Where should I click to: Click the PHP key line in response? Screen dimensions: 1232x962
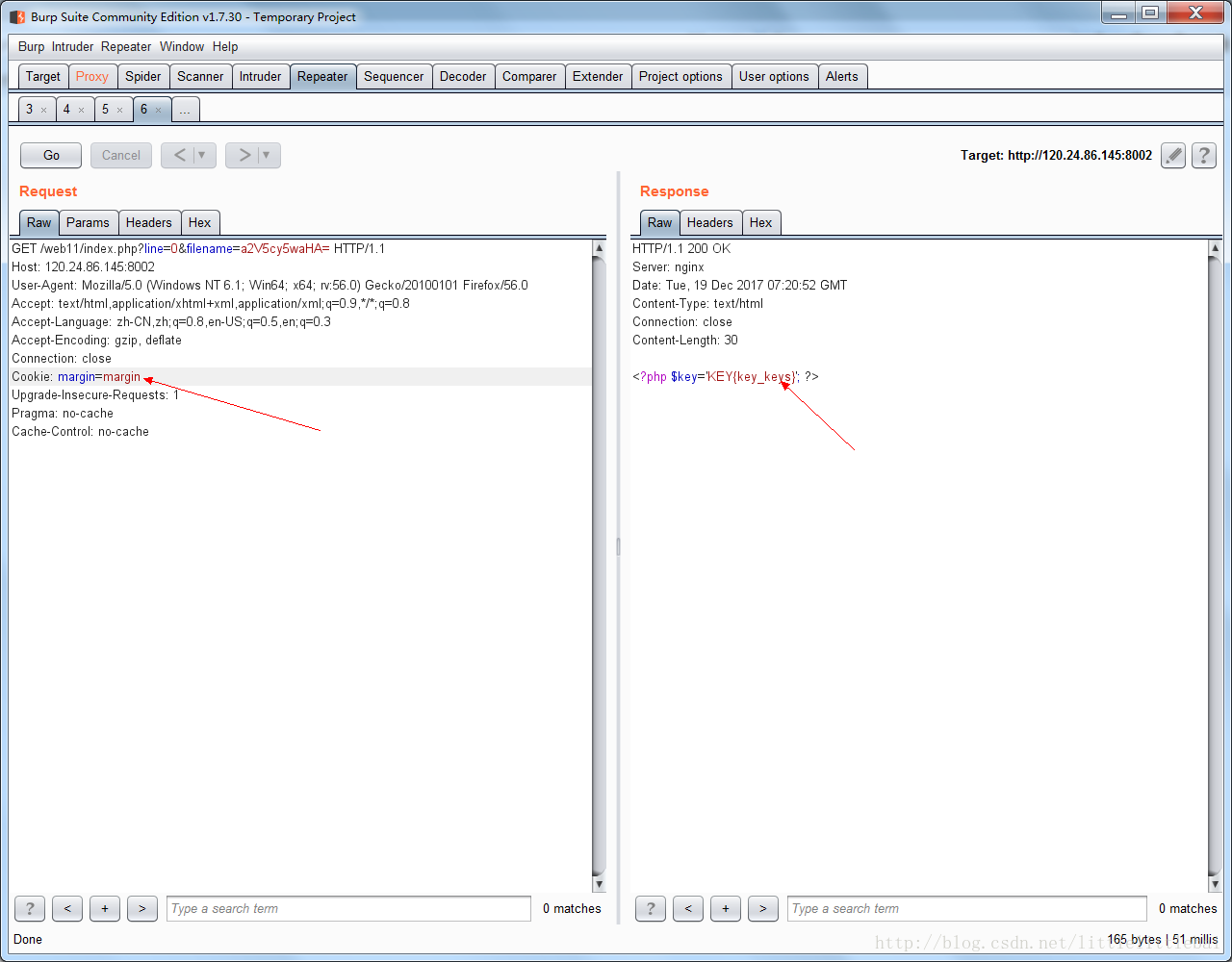726,377
